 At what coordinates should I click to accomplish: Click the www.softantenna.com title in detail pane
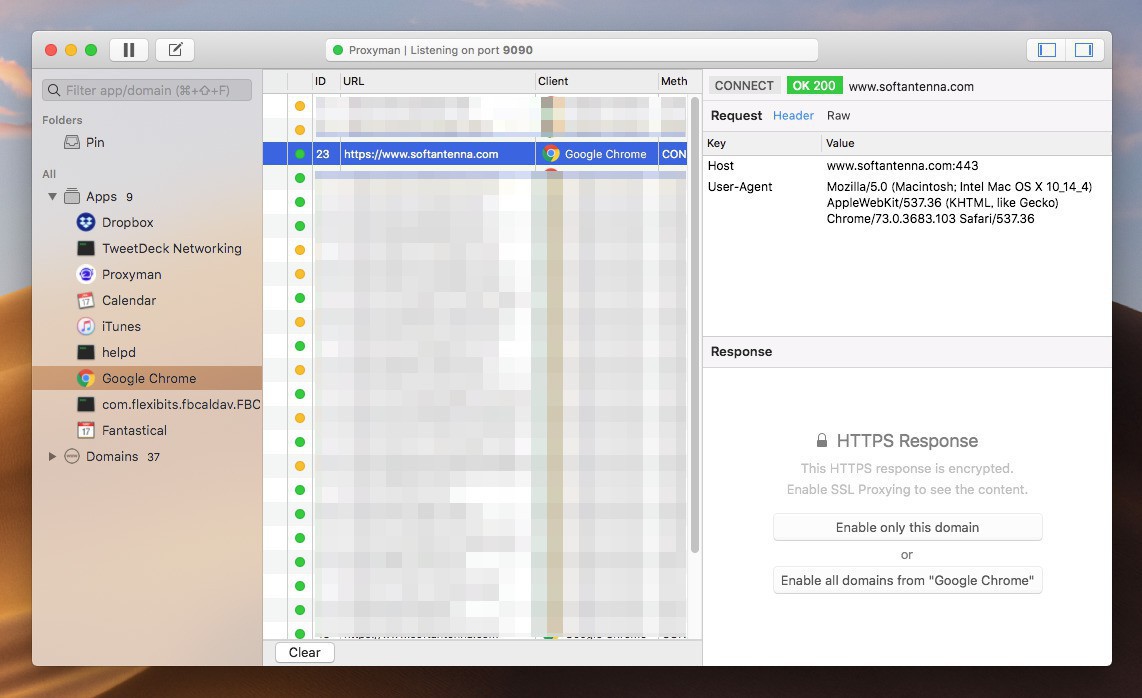[x=911, y=86]
